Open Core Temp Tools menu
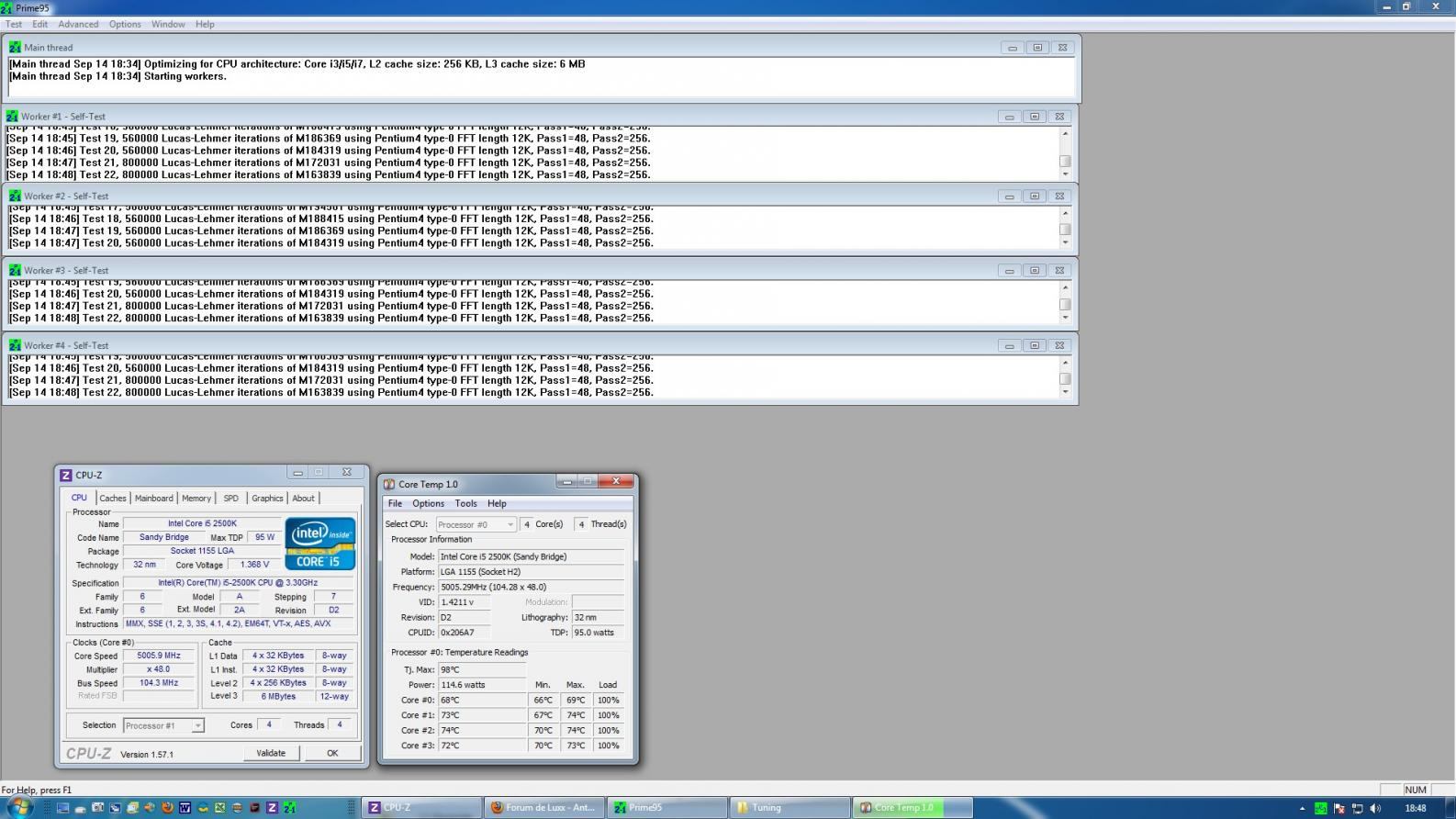The width and height of the screenshot is (1456, 819). coord(465,503)
